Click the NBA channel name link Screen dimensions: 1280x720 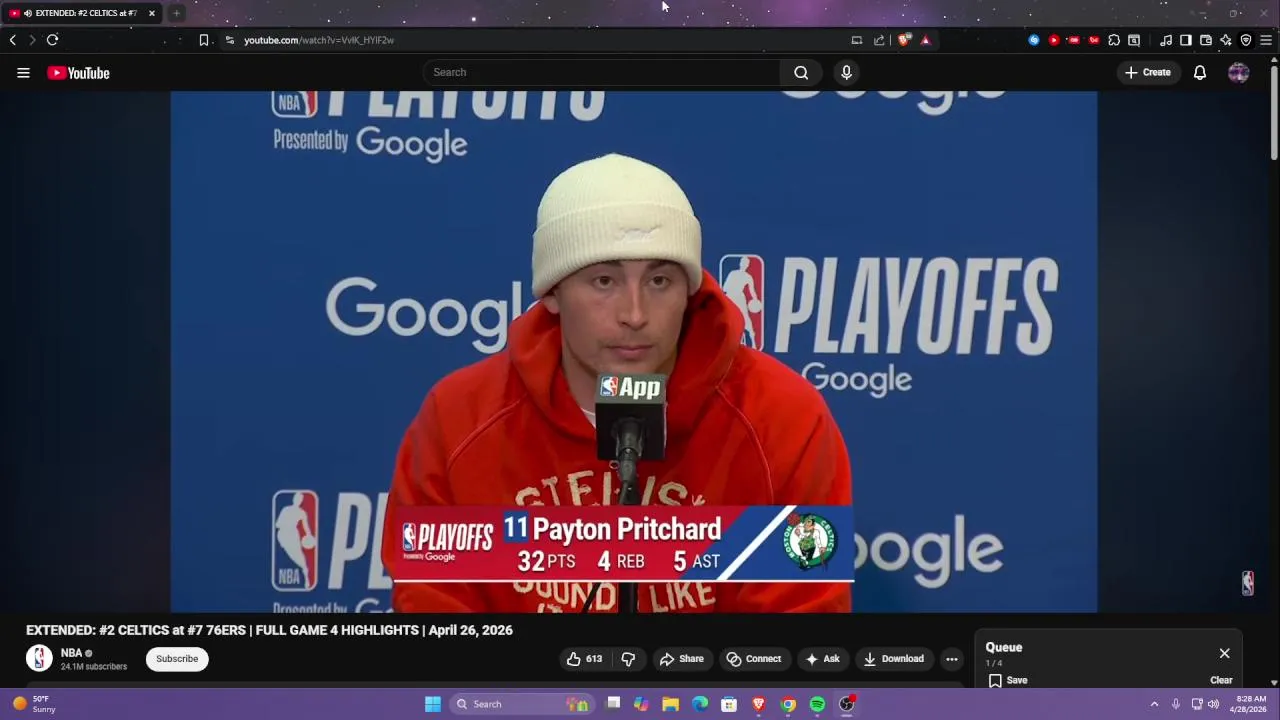(x=71, y=653)
